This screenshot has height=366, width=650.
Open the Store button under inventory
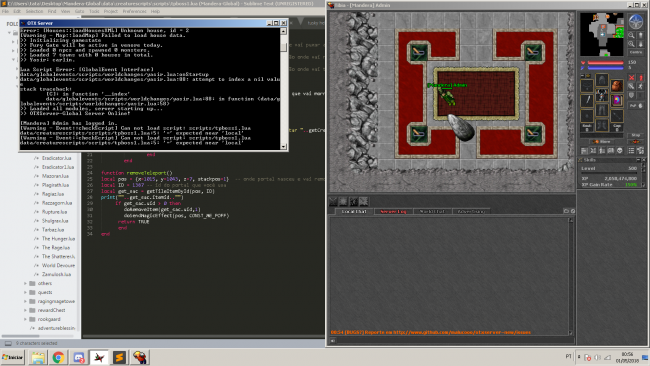pyautogui.click(x=601, y=142)
